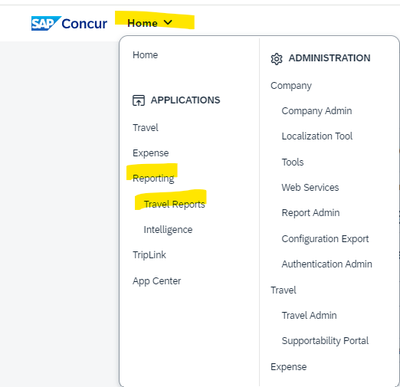Open Tools under Company
Screen dimensions: 400x387
pyautogui.click(x=293, y=162)
